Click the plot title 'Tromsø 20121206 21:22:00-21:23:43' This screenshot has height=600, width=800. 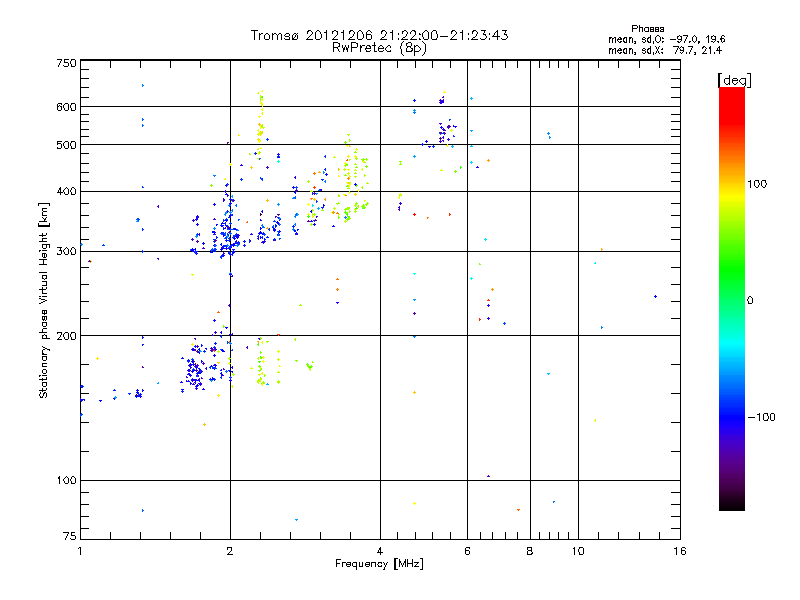(379, 35)
